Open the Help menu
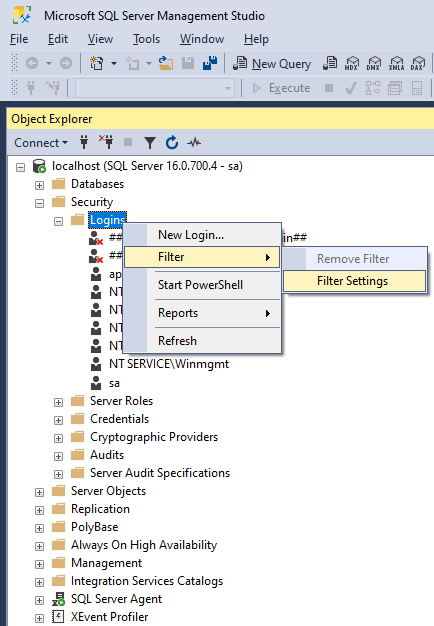The width and height of the screenshot is (434, 626). [x=256, y=39]
